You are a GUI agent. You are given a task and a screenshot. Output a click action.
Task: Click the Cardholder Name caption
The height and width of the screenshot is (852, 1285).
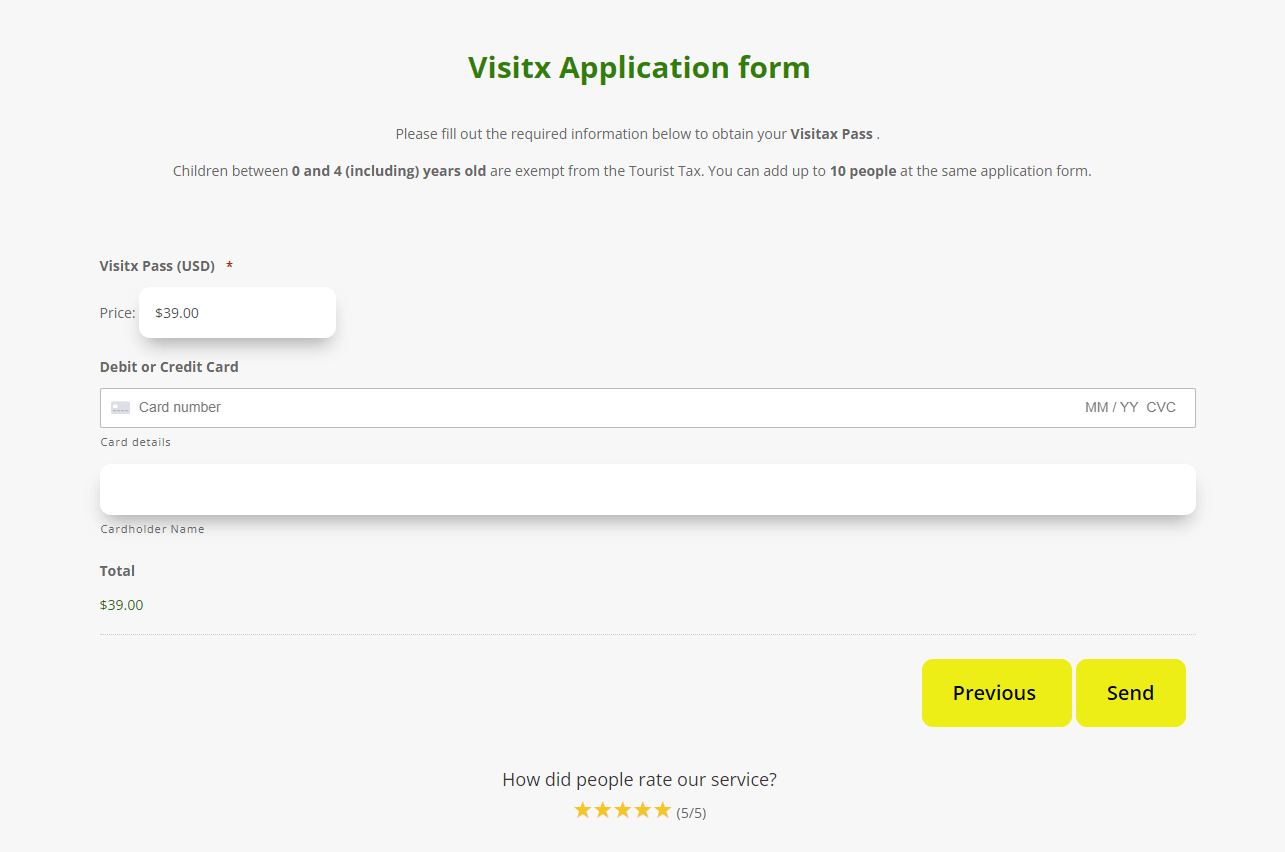click(x=152, y=529)
